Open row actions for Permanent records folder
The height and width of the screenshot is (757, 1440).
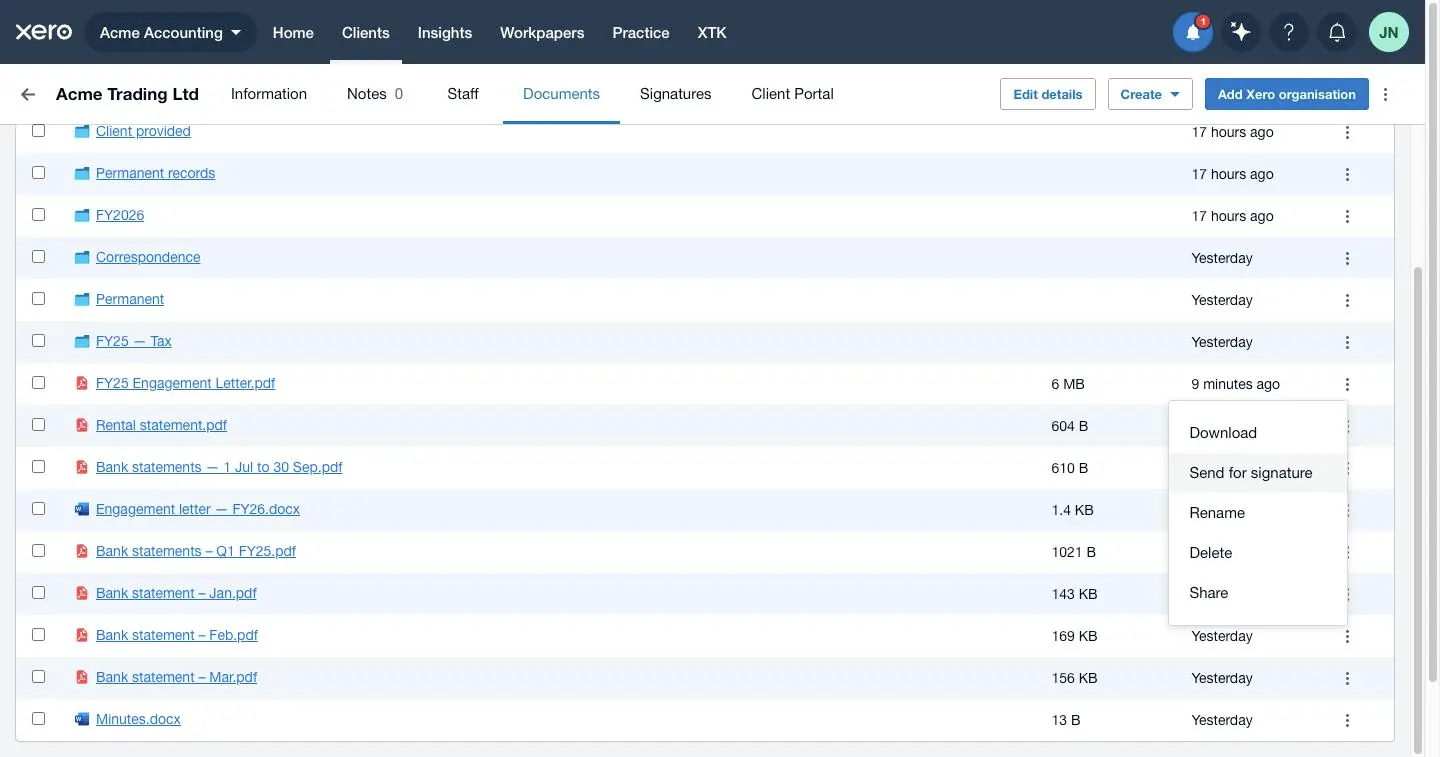[1348, 174]
